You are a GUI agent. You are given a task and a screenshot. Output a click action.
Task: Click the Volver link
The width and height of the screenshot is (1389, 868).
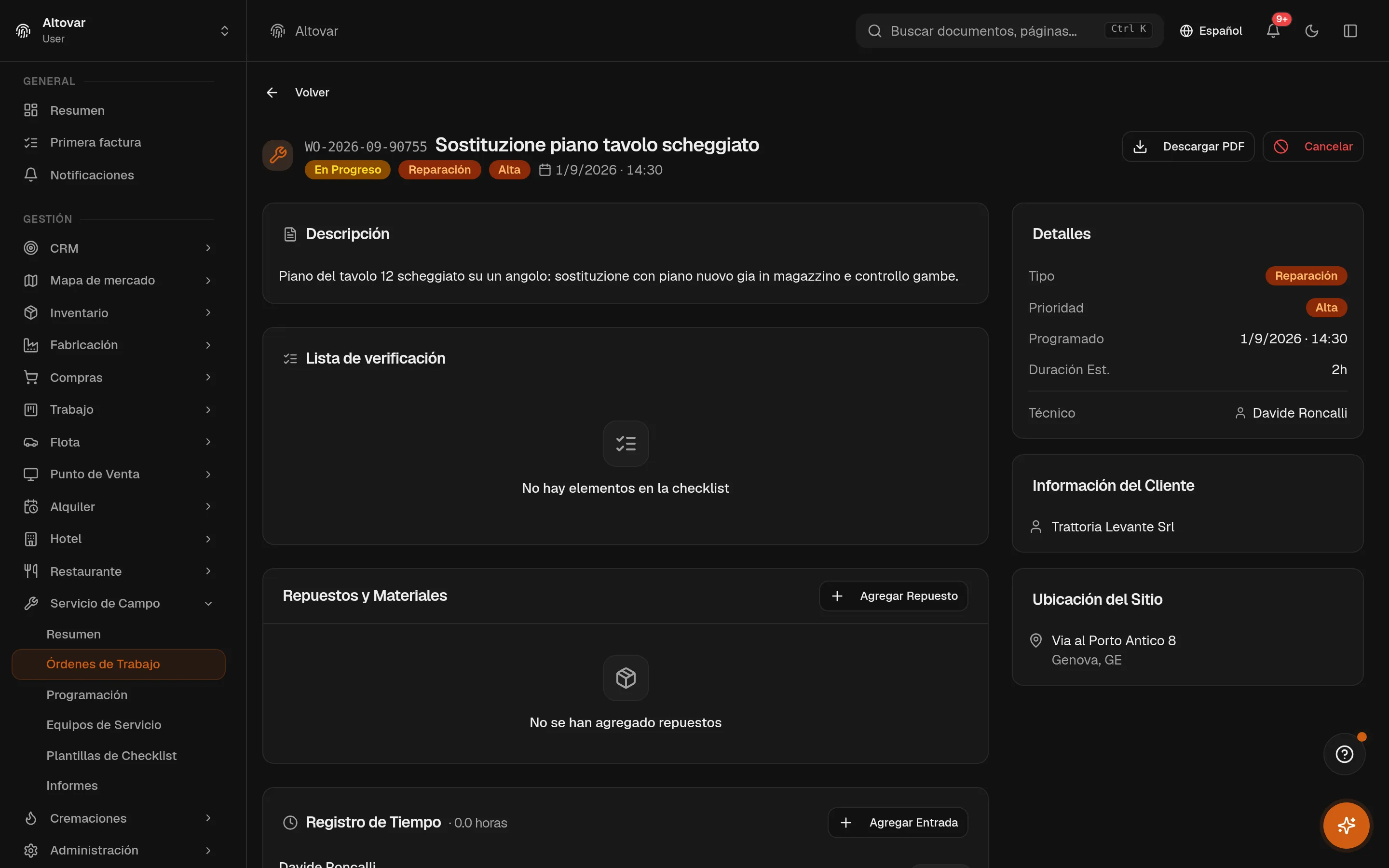[312, 93]
